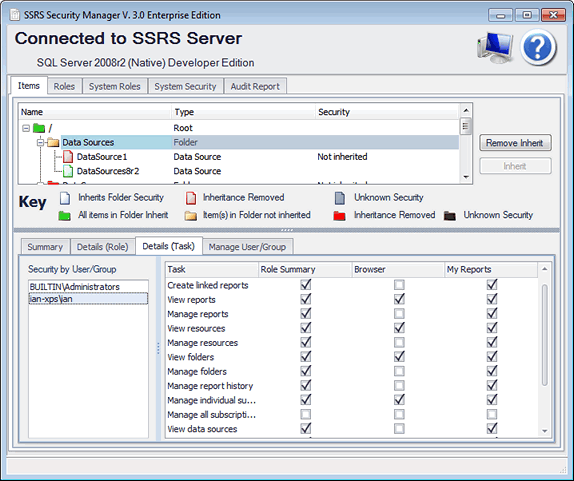Click the red DataSource1 document icon

(68, 157)
